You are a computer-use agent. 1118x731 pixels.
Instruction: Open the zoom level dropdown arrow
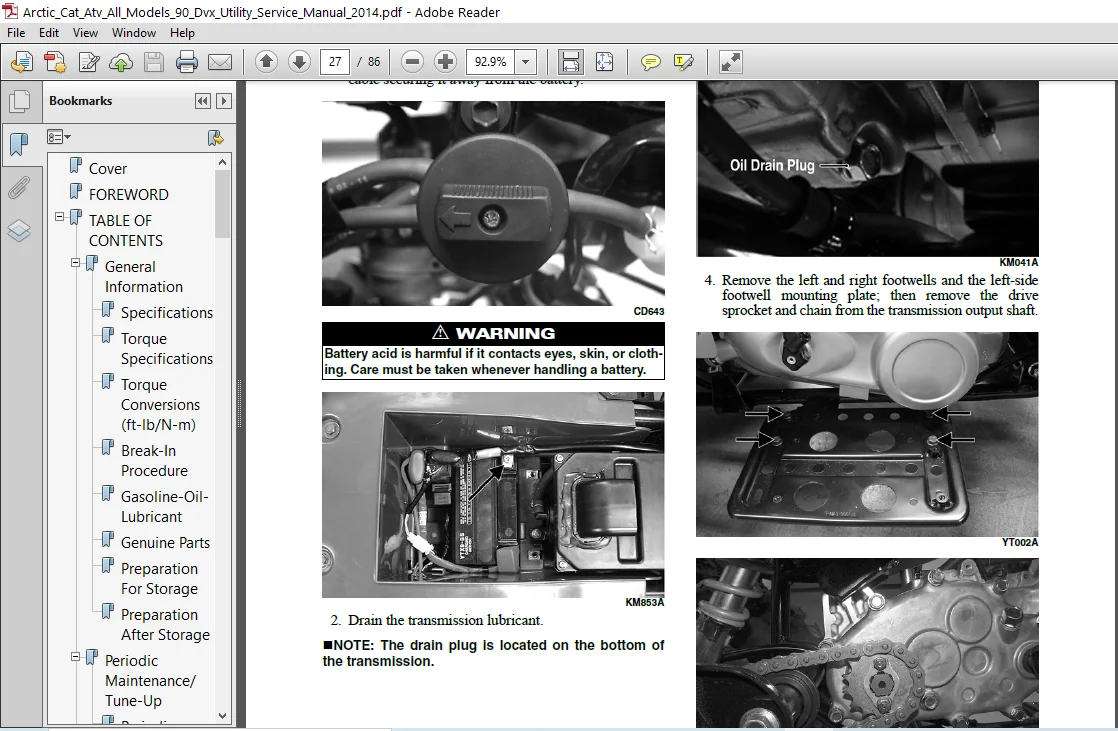click(x=525, y=62)
